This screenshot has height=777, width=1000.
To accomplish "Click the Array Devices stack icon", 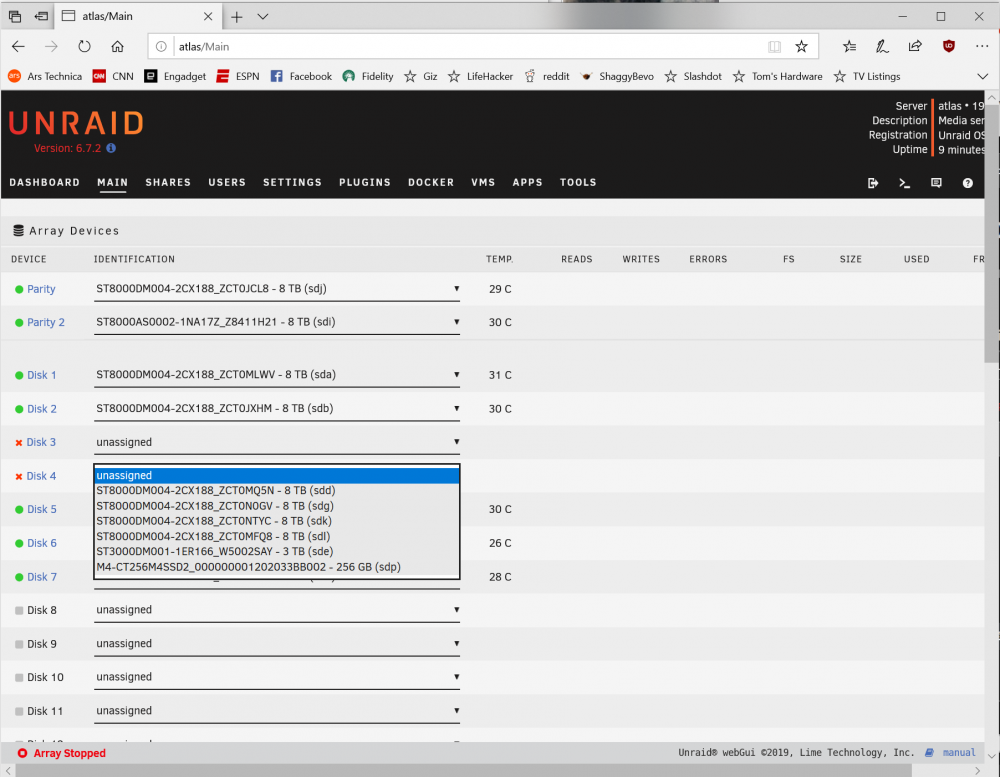I will 18,230.
